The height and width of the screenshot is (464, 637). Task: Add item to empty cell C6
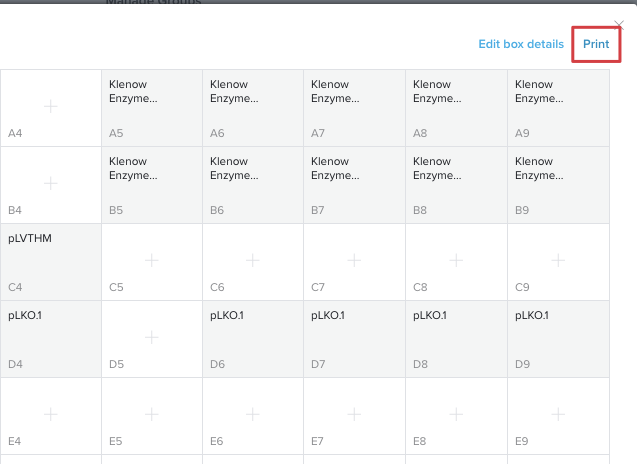point(253,262)
